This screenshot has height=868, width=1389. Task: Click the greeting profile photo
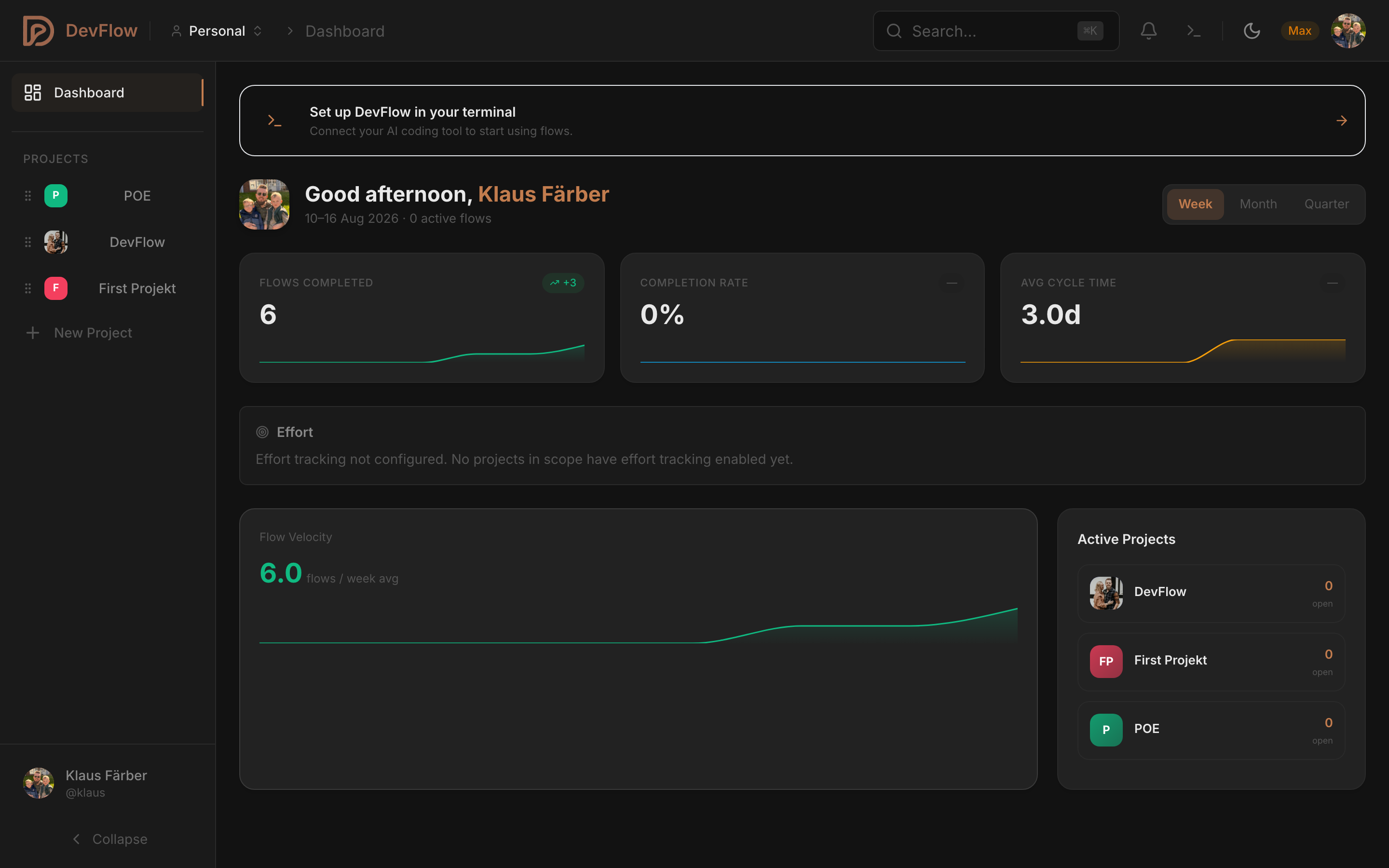(264, 204)
